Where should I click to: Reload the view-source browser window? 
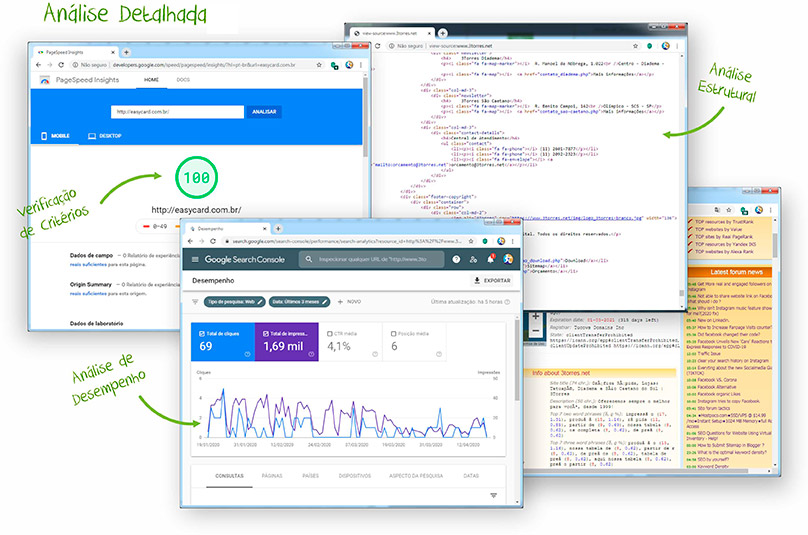pyautogui.click(x=378, y=46)
